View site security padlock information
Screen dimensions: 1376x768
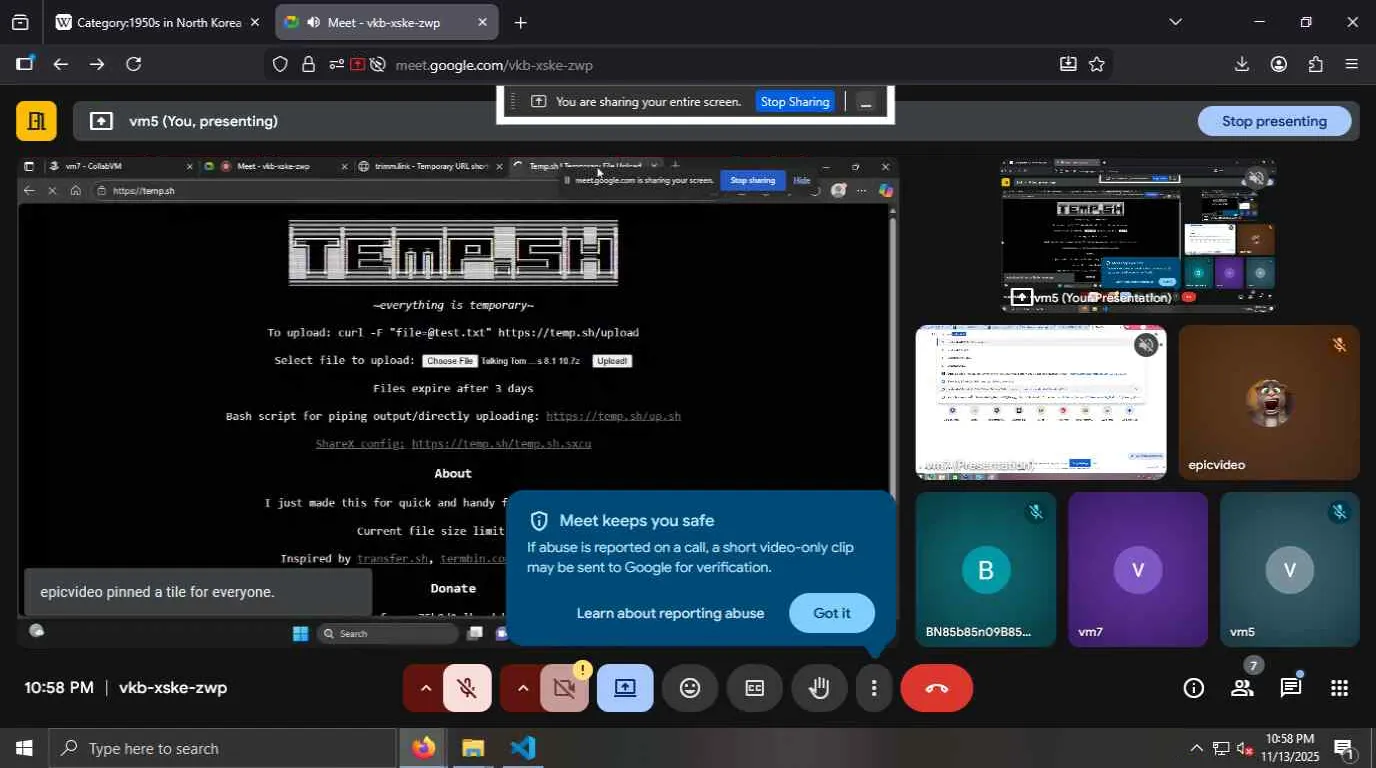(x=309, y=64)
